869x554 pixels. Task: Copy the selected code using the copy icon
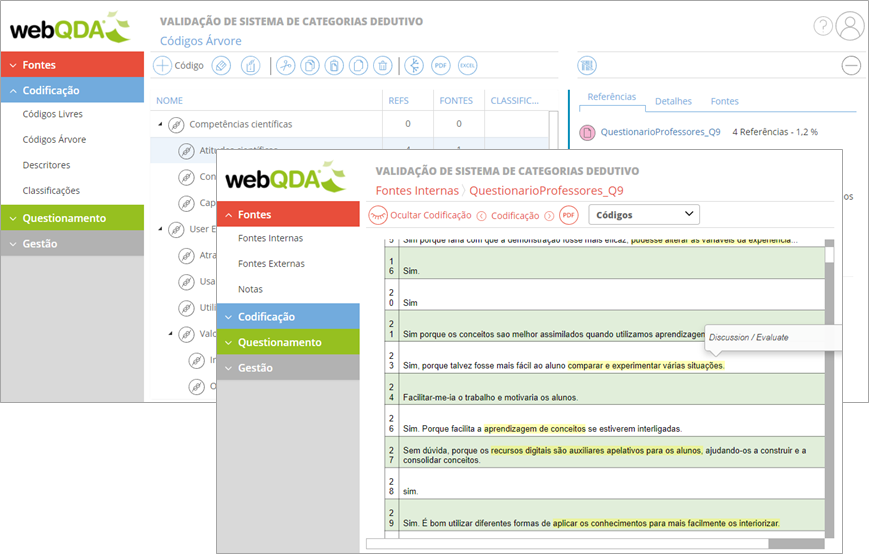coord(310,65)
